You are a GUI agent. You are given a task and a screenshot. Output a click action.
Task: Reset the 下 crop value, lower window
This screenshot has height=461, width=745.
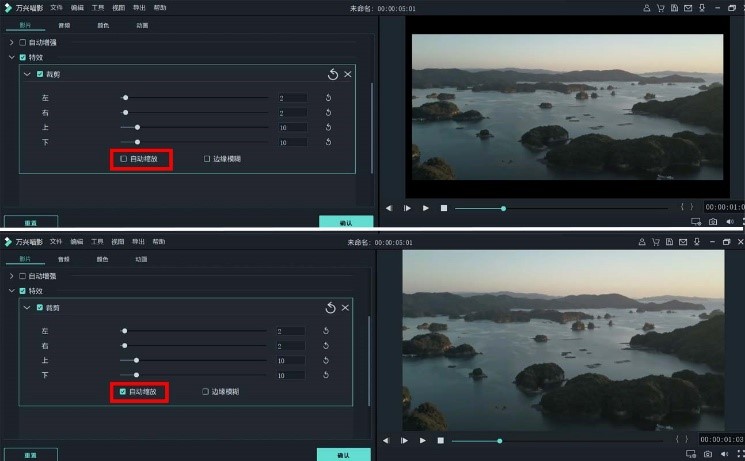(326, 375)
